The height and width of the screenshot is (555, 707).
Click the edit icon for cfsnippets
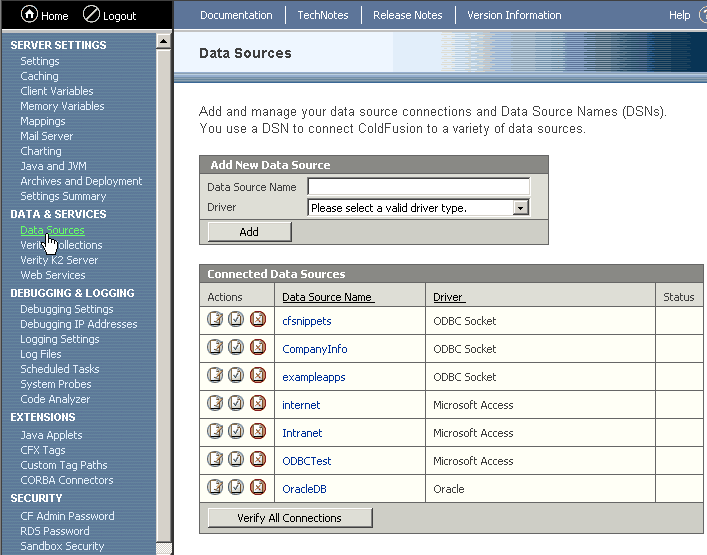click(215, 320)
